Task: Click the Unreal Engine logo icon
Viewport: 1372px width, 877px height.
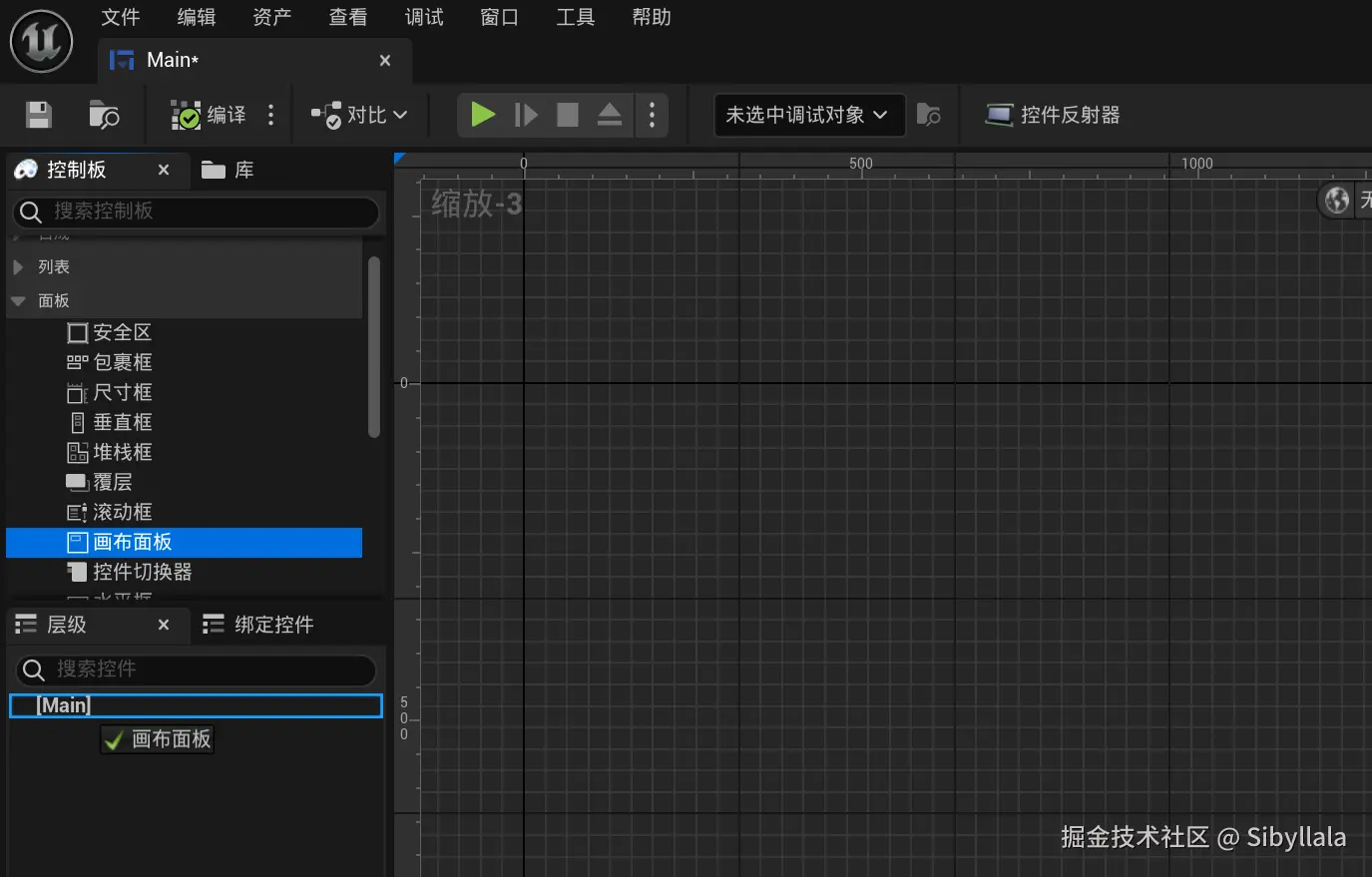Action: click(x=41, y=41)
